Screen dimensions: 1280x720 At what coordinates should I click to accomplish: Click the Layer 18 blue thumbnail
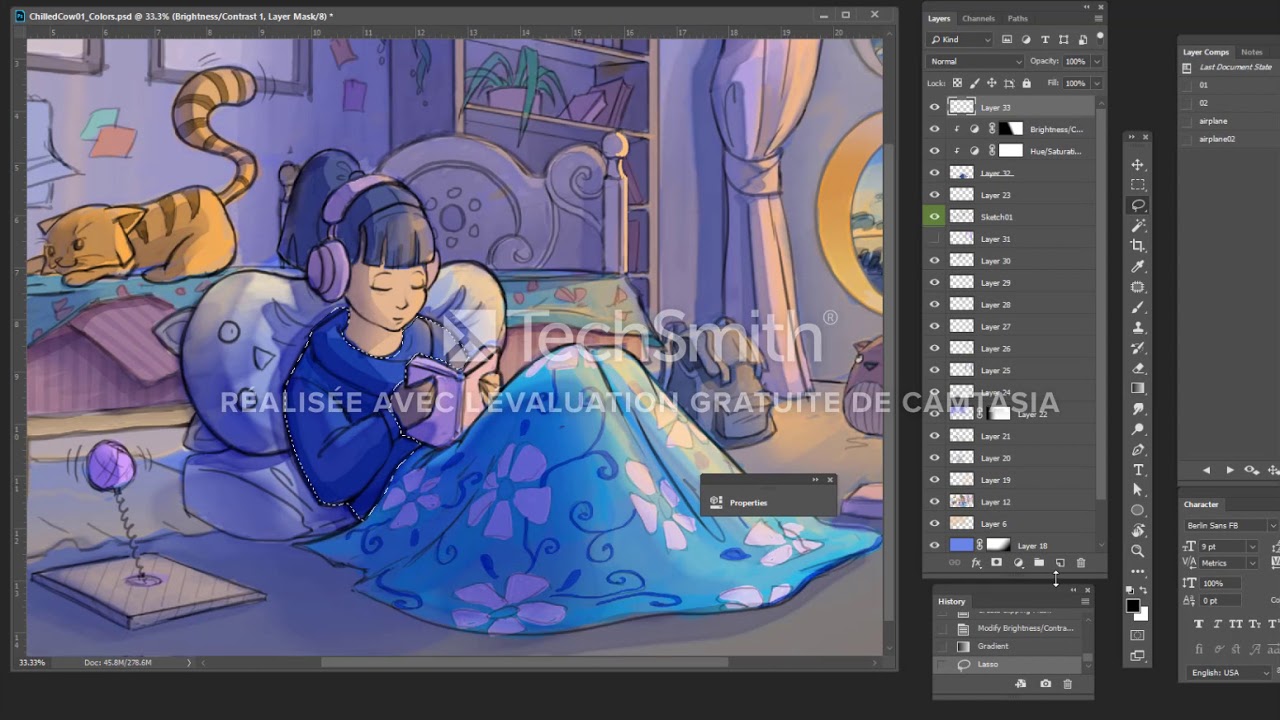[961, 545]
